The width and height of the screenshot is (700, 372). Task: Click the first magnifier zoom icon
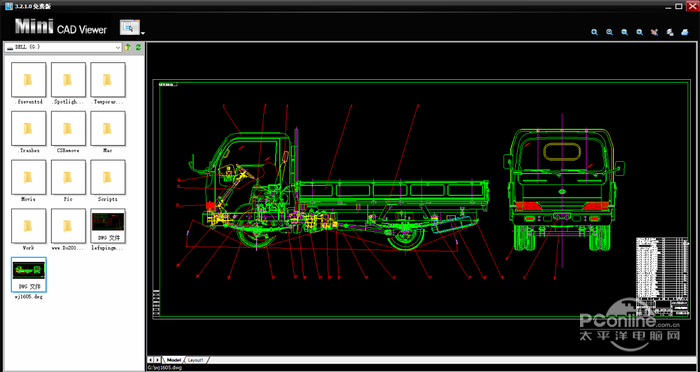point(594,32)
